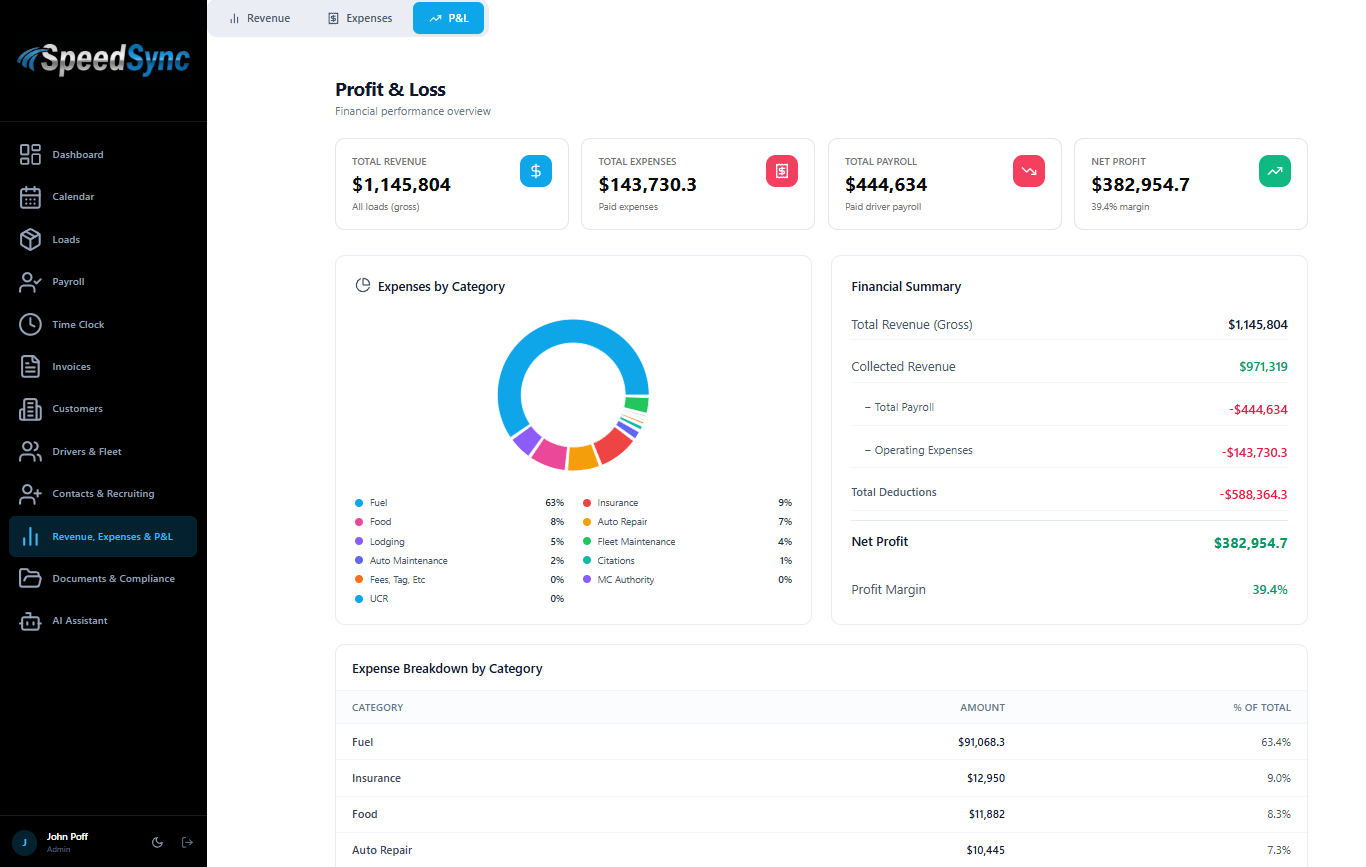
Task: Click the SpeedSync logo
Action: point(103,59)
